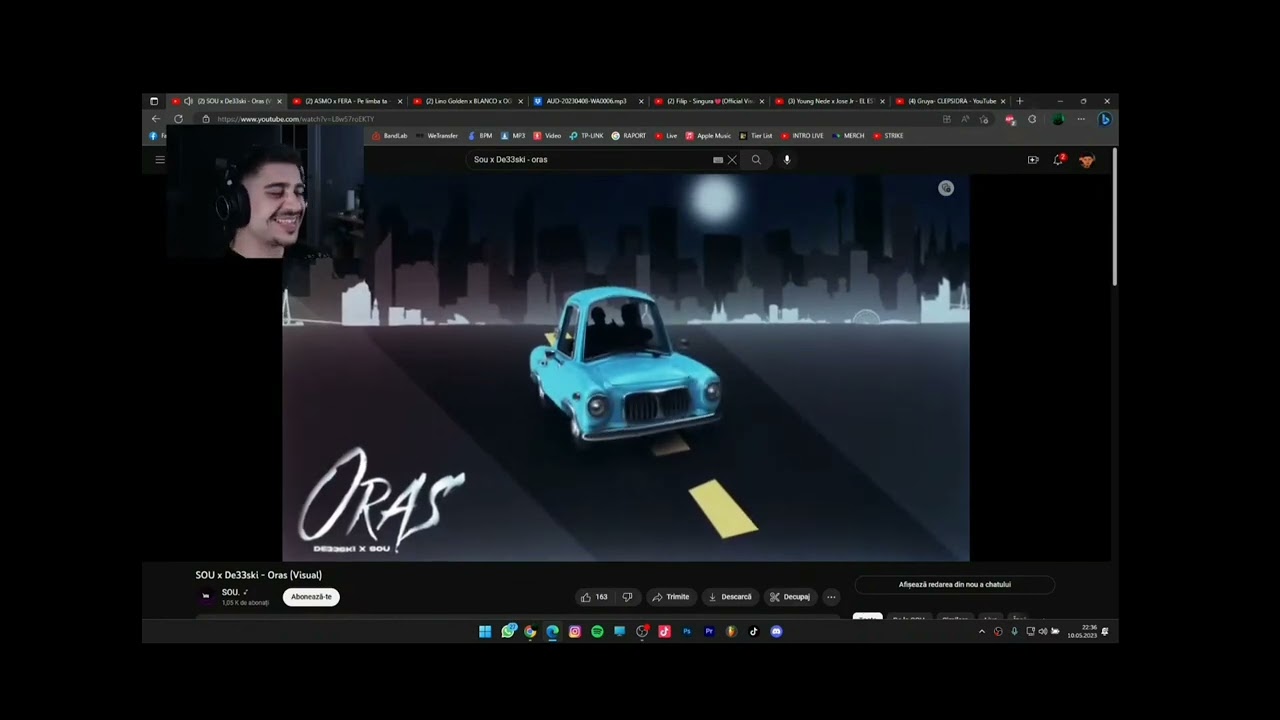The width and height of the screenshot is (1280, 720).
Task: Show hidden system tray icons
Action: [981, 631]
